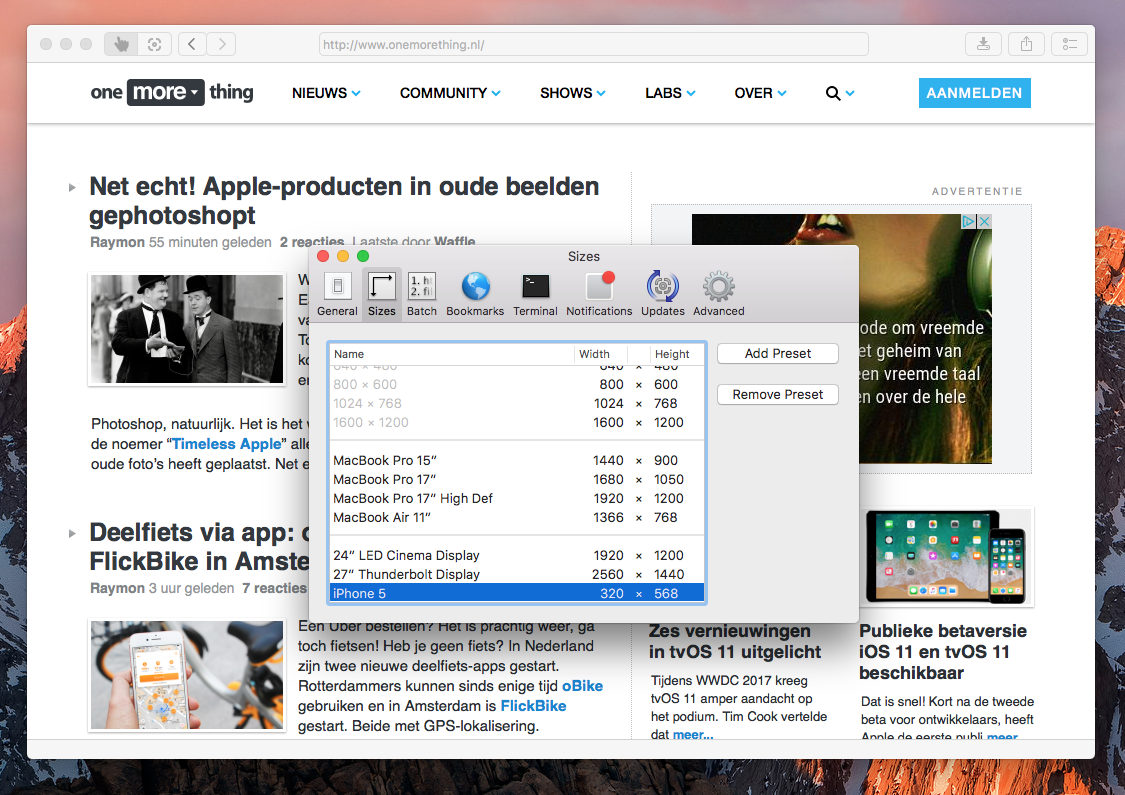The image size is (1125, 795).
Task: Open the Net echt! Apple-producten headline
Action: (344, 201)
